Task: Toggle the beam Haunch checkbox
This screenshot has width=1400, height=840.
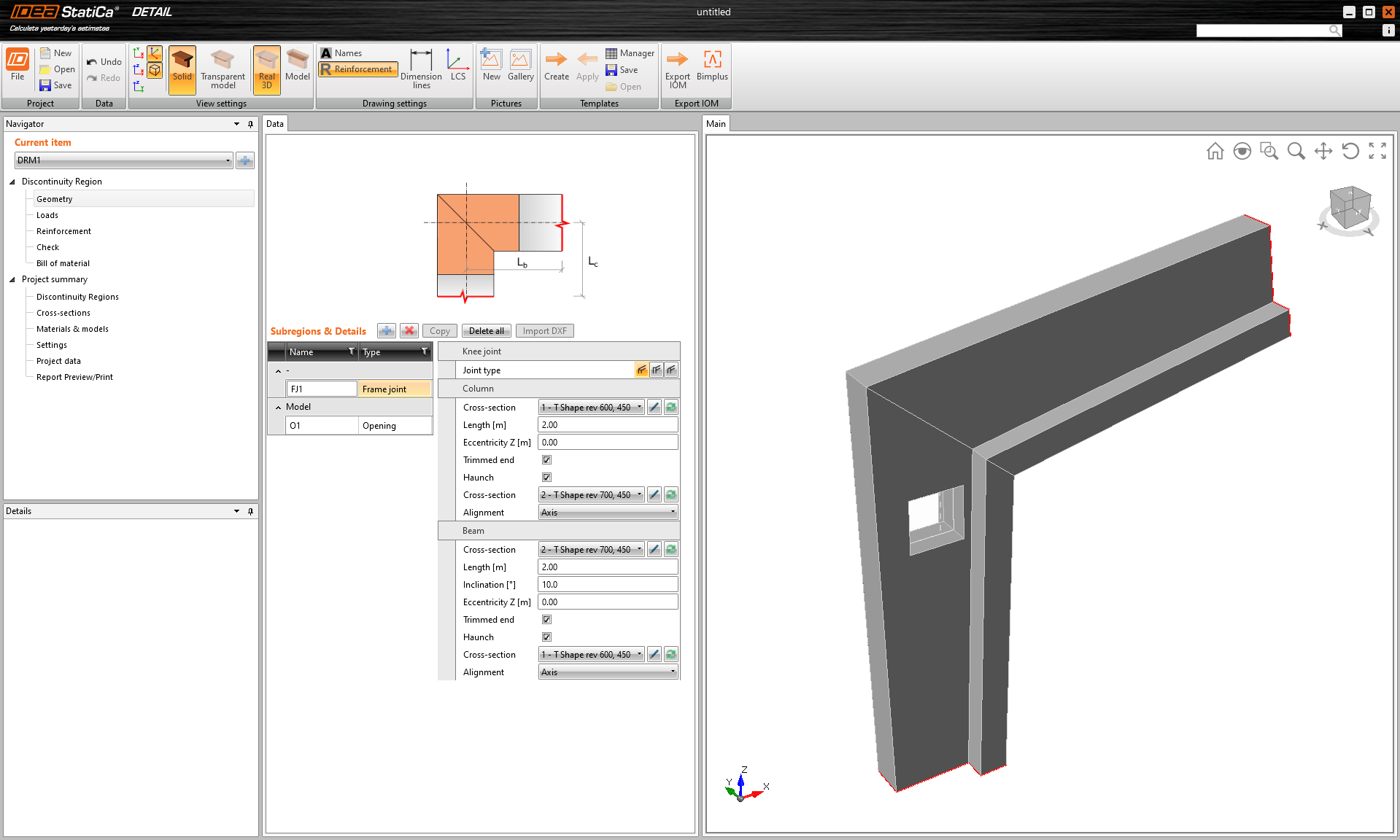Action: [546, 637]
